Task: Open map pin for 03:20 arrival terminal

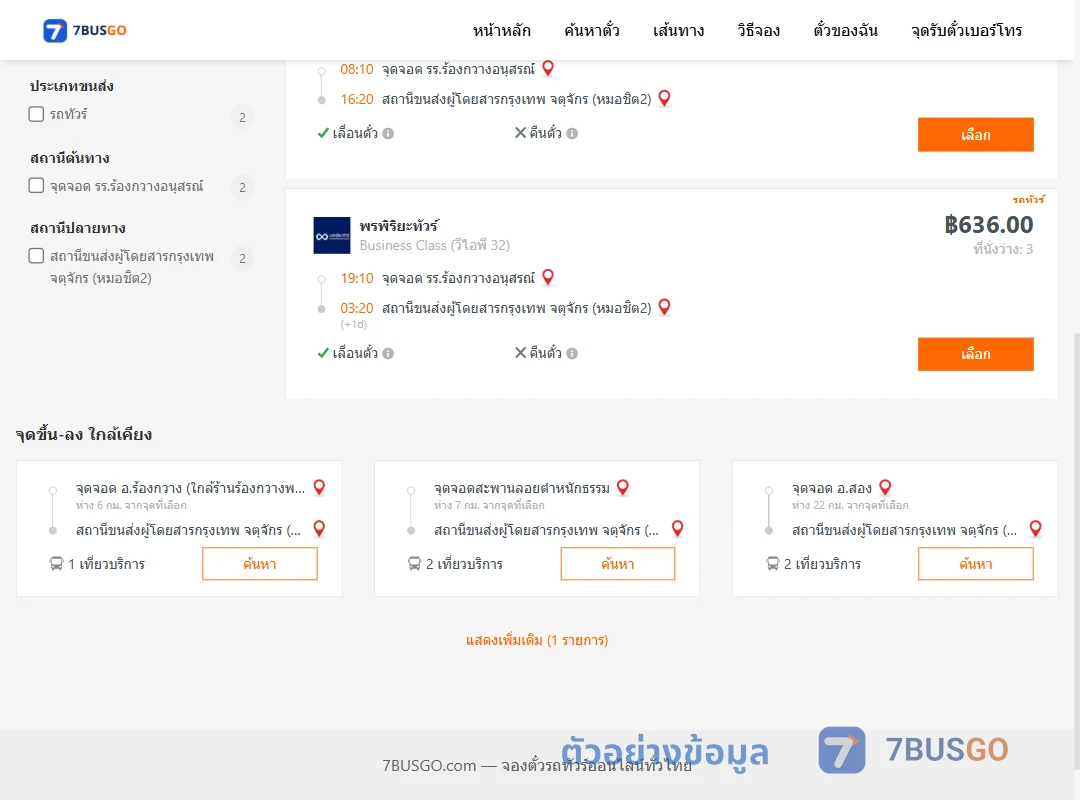Action: [665, 307]
